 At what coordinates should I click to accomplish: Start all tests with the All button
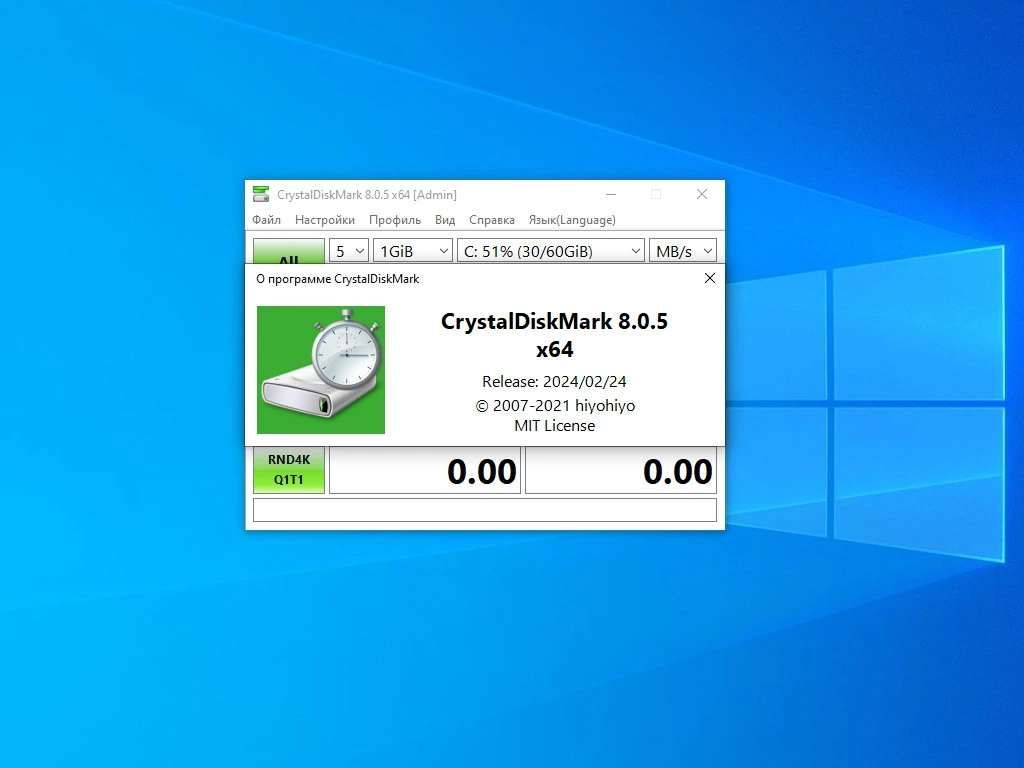click(x=289, y=251)
